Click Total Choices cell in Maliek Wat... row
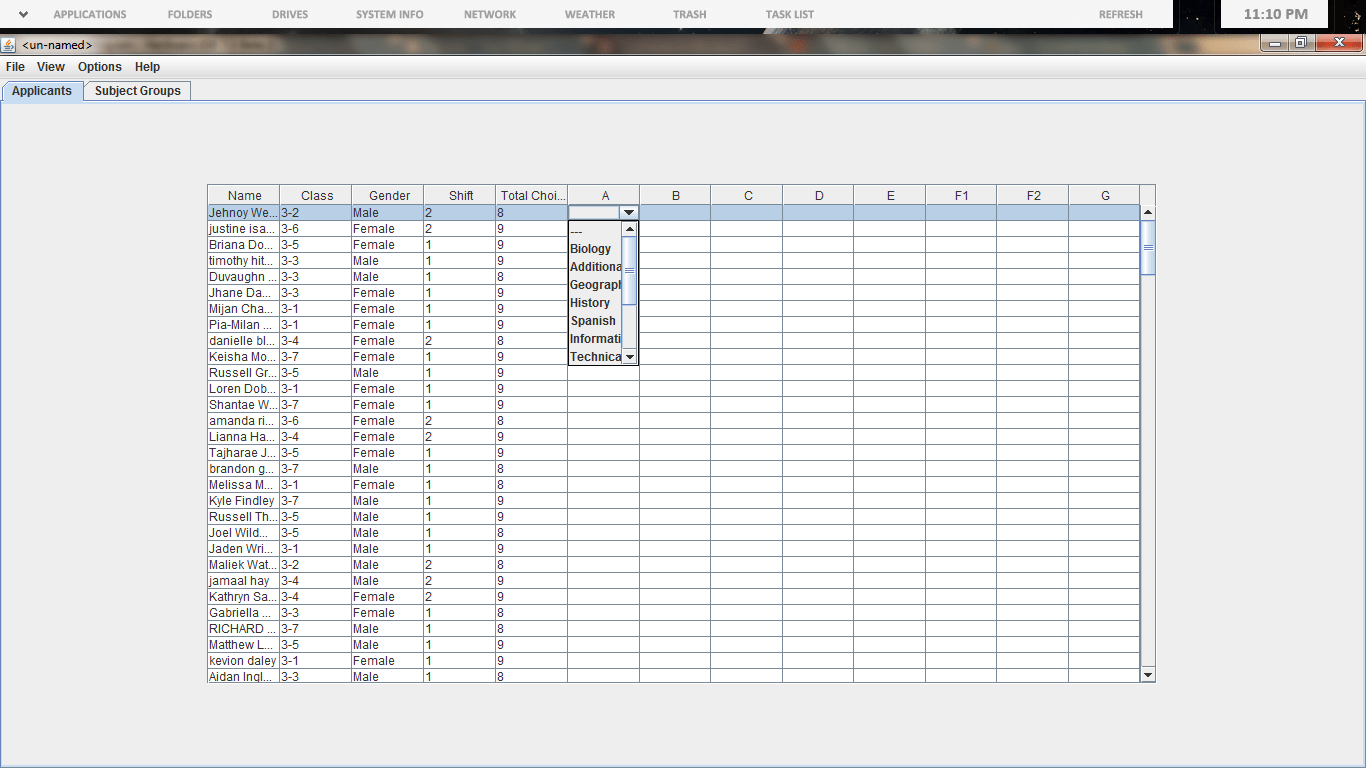Screen dimensions: 1366x768 [532, 565]
